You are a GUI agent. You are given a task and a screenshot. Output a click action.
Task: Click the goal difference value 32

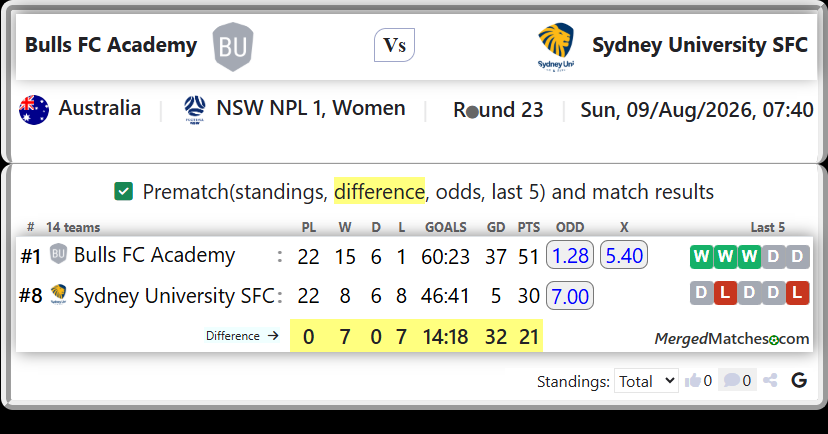pyautogui.click(x=496, y=337)
